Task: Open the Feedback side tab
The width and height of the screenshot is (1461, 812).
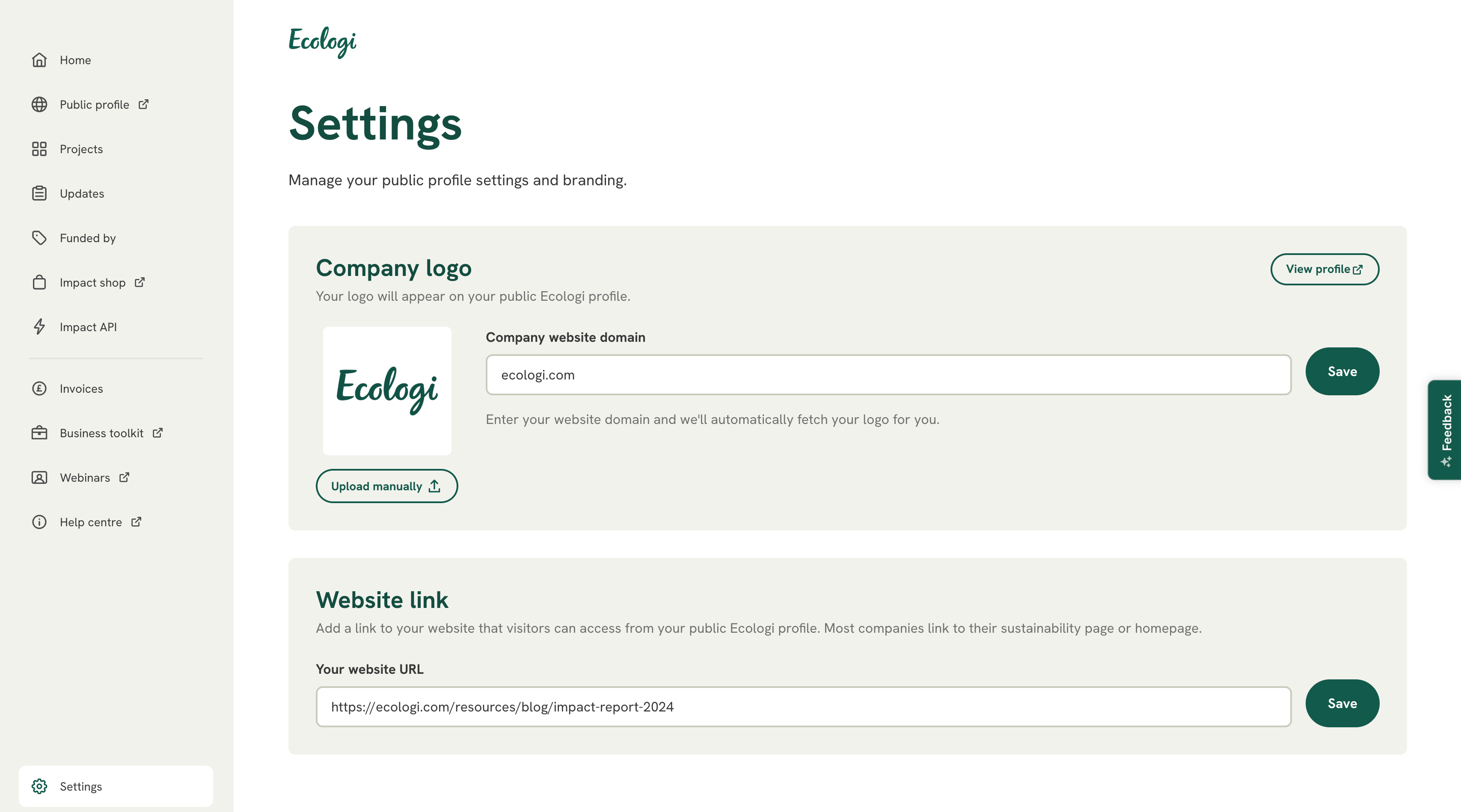Action: [x=1446, y=430]
